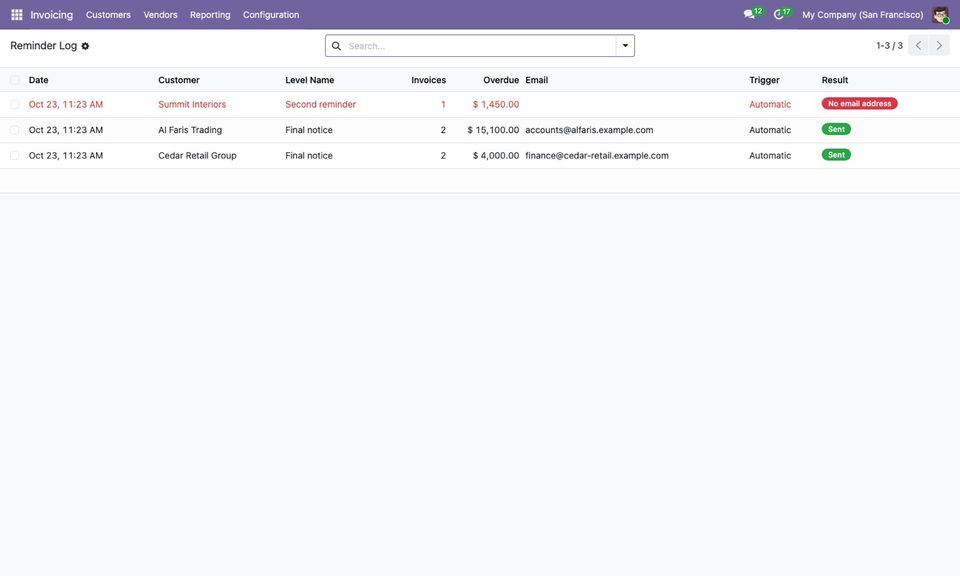Open the Customers menu

coord(108,15)
